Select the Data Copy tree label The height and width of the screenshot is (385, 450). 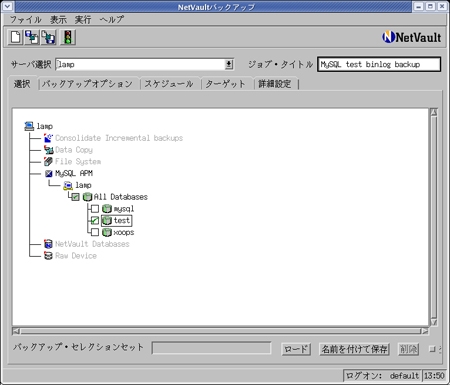pos(74,150)
